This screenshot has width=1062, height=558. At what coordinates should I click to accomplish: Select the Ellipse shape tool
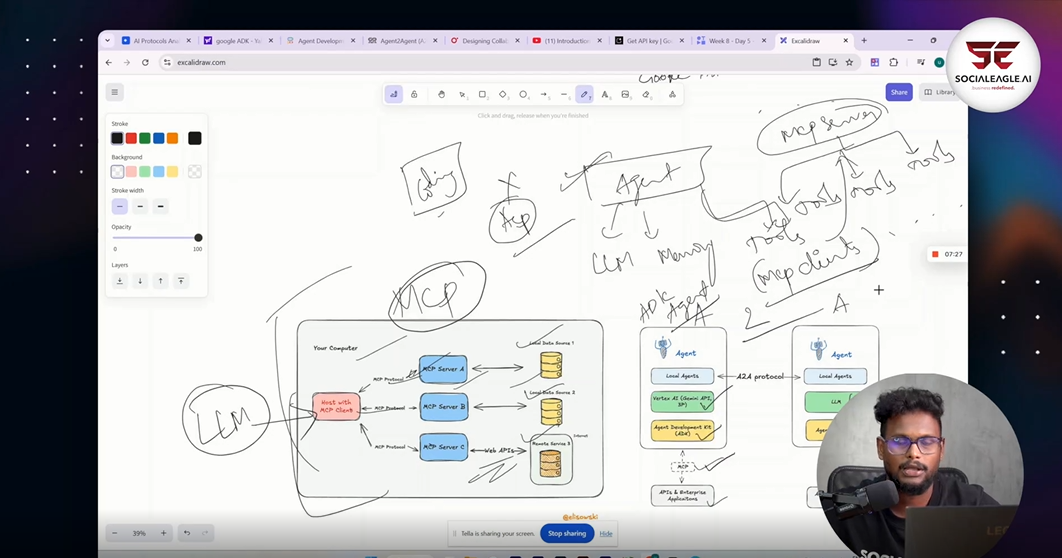(x=523, y=94)
